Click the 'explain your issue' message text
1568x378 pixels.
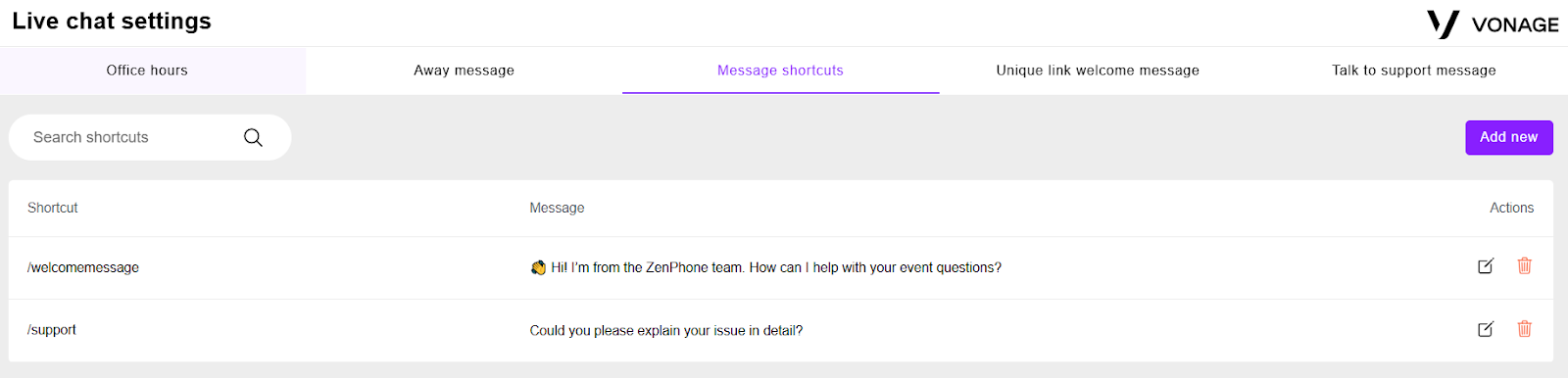(666, 330)
